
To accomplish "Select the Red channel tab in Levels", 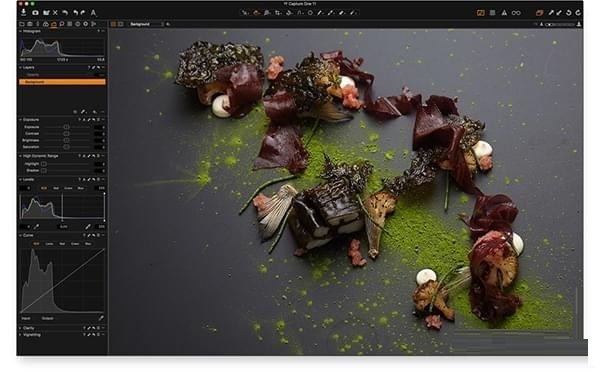I will [56, 188].
